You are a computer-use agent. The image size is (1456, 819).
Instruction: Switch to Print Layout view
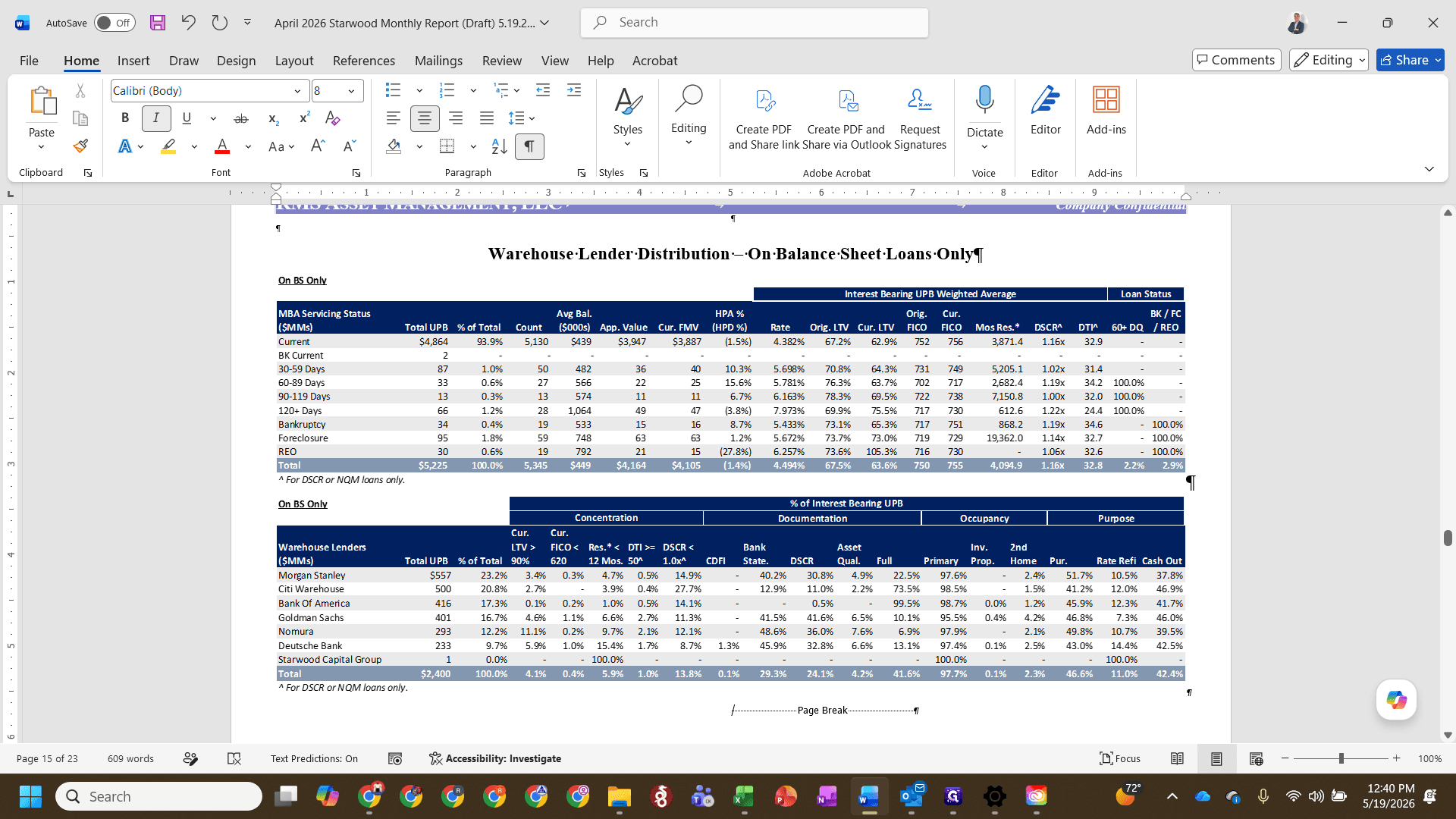pos(1216,759)
